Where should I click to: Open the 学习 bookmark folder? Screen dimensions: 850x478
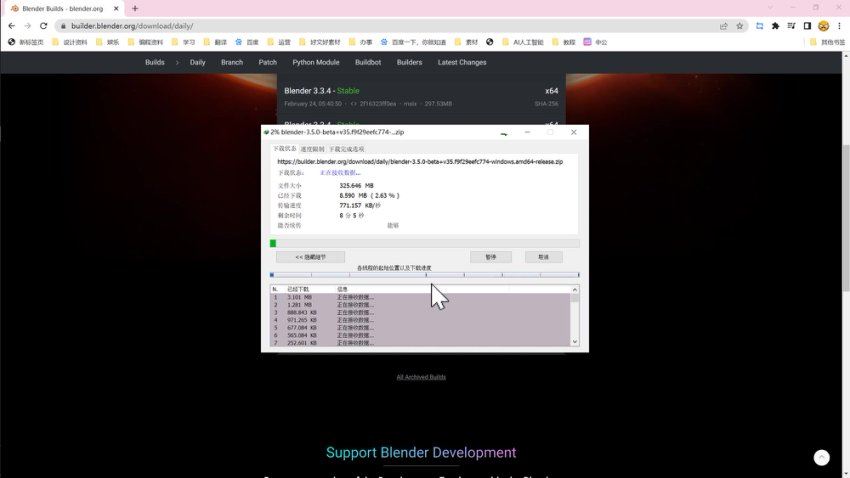pos(183,42)
